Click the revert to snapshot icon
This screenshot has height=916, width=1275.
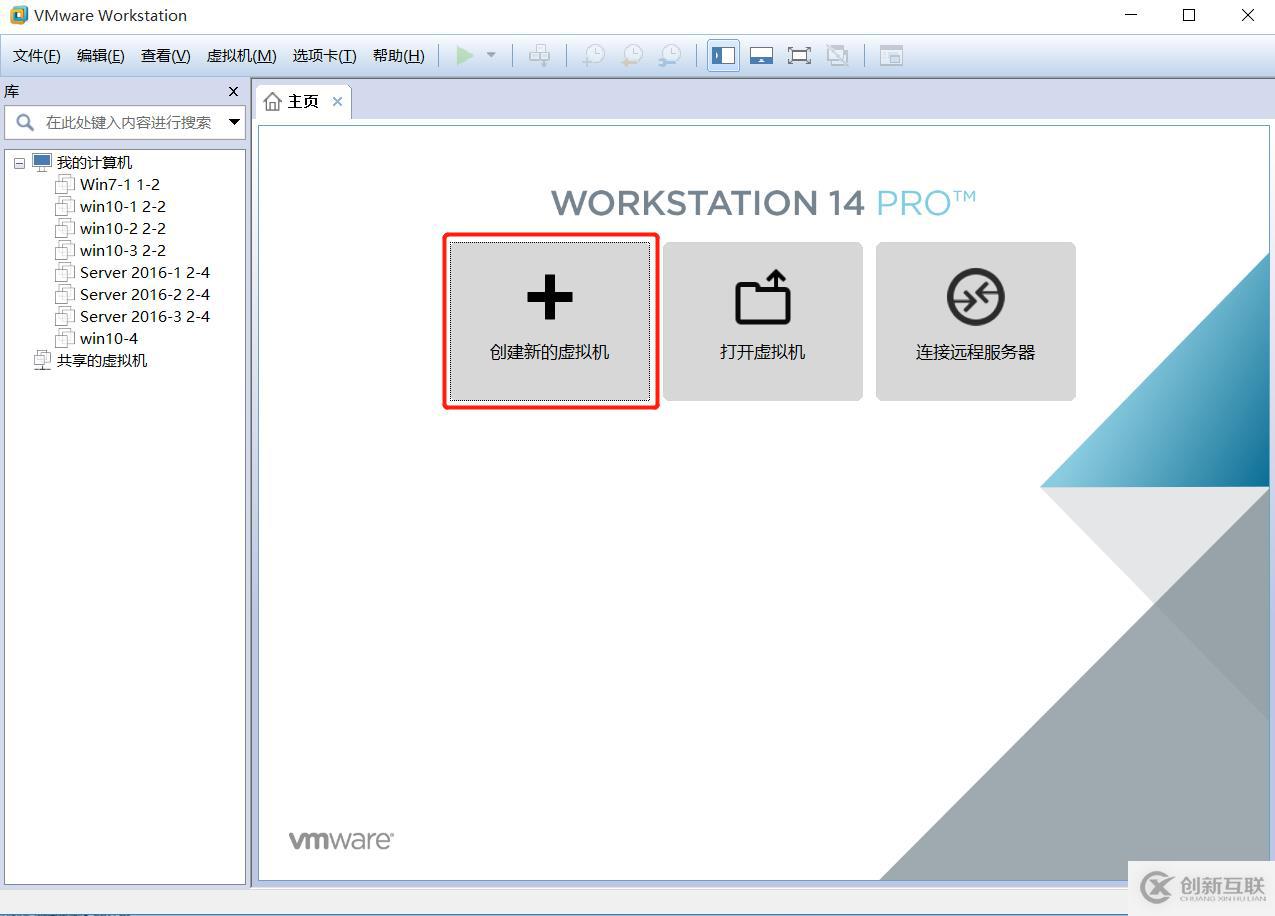tap(632, 55)
